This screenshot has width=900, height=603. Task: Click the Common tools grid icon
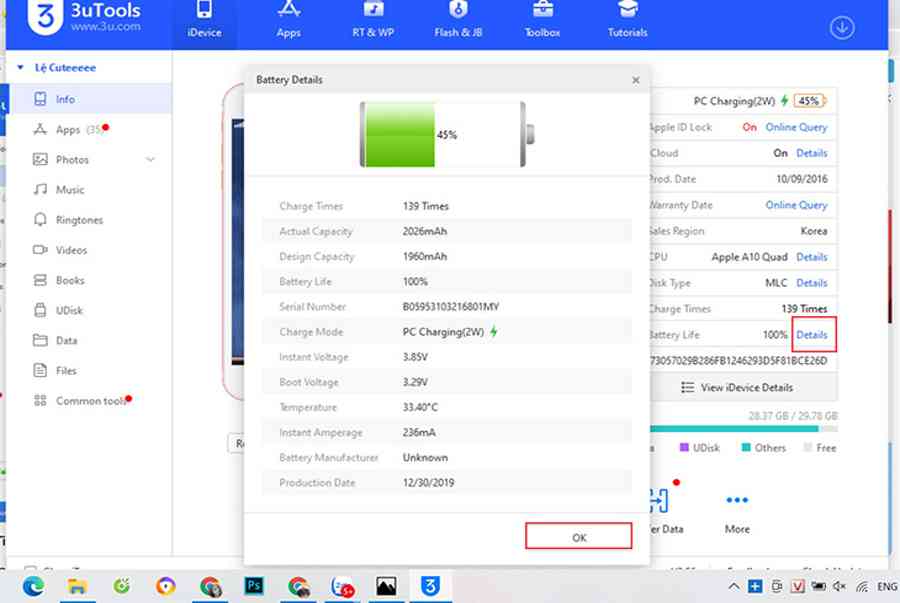pyautogui.click(x=40, y=400)
